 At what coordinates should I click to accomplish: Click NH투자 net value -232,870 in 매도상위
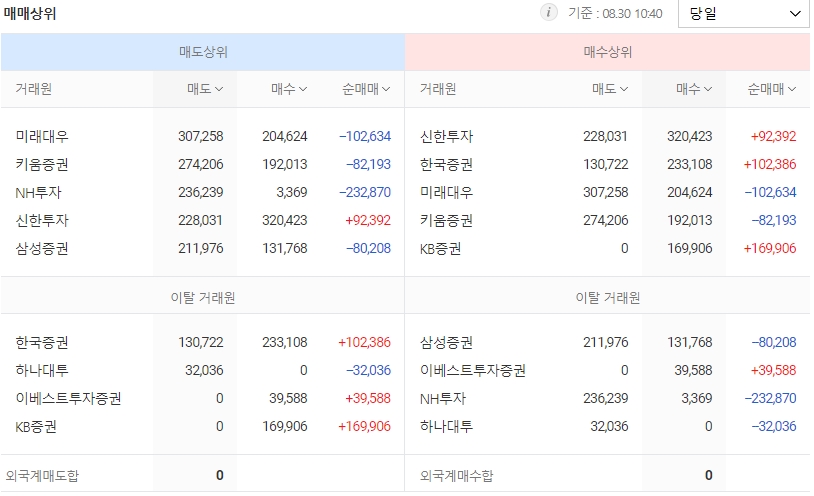(x=365, y=192)
